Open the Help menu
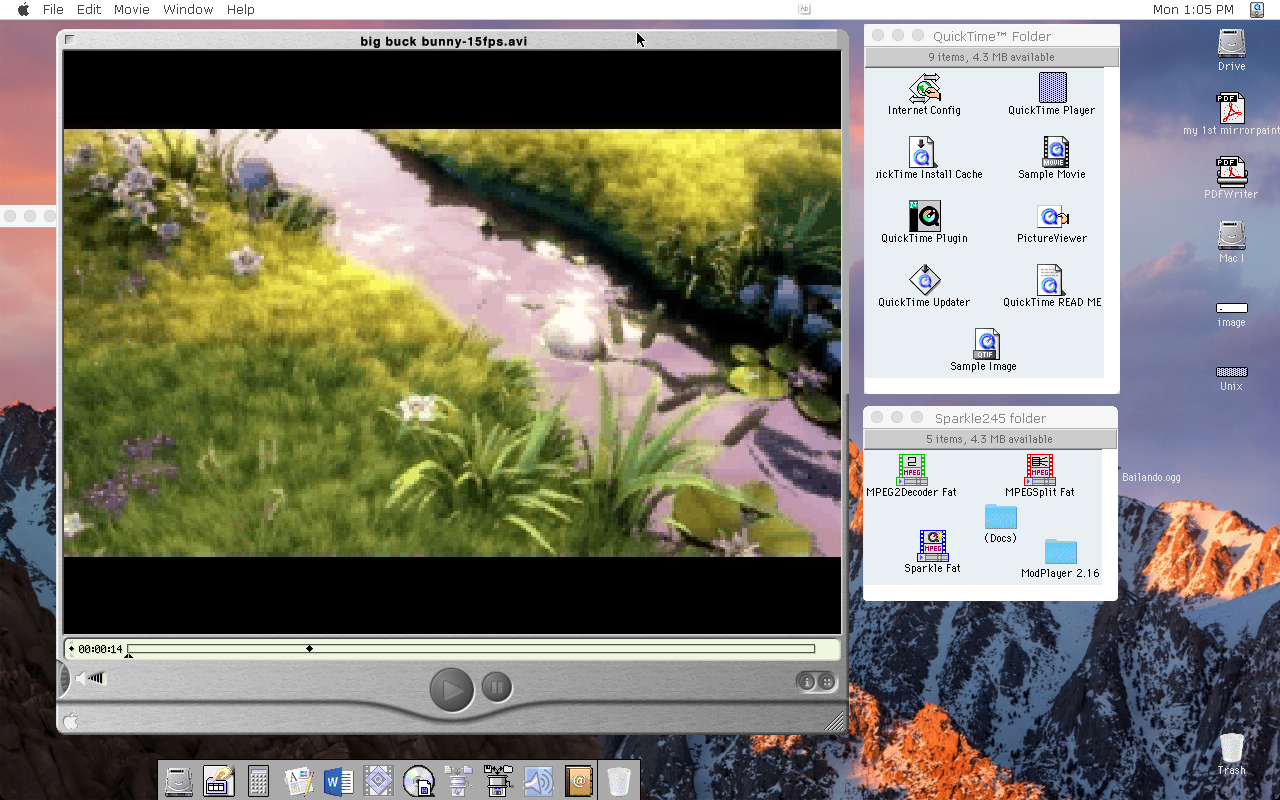The image size is (1280, 800). pyautogui.click(x=241, y=9)
